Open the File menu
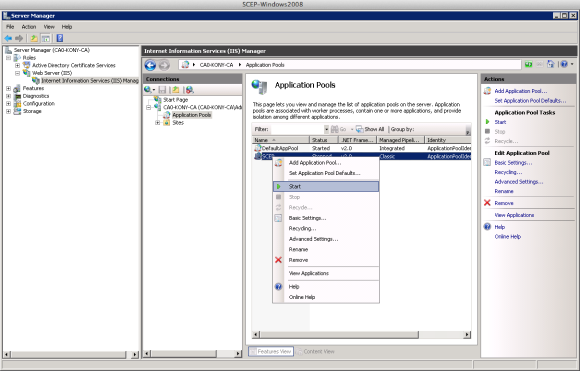Image resolution: width=580 pixels, height=371 pixels. 10,27
